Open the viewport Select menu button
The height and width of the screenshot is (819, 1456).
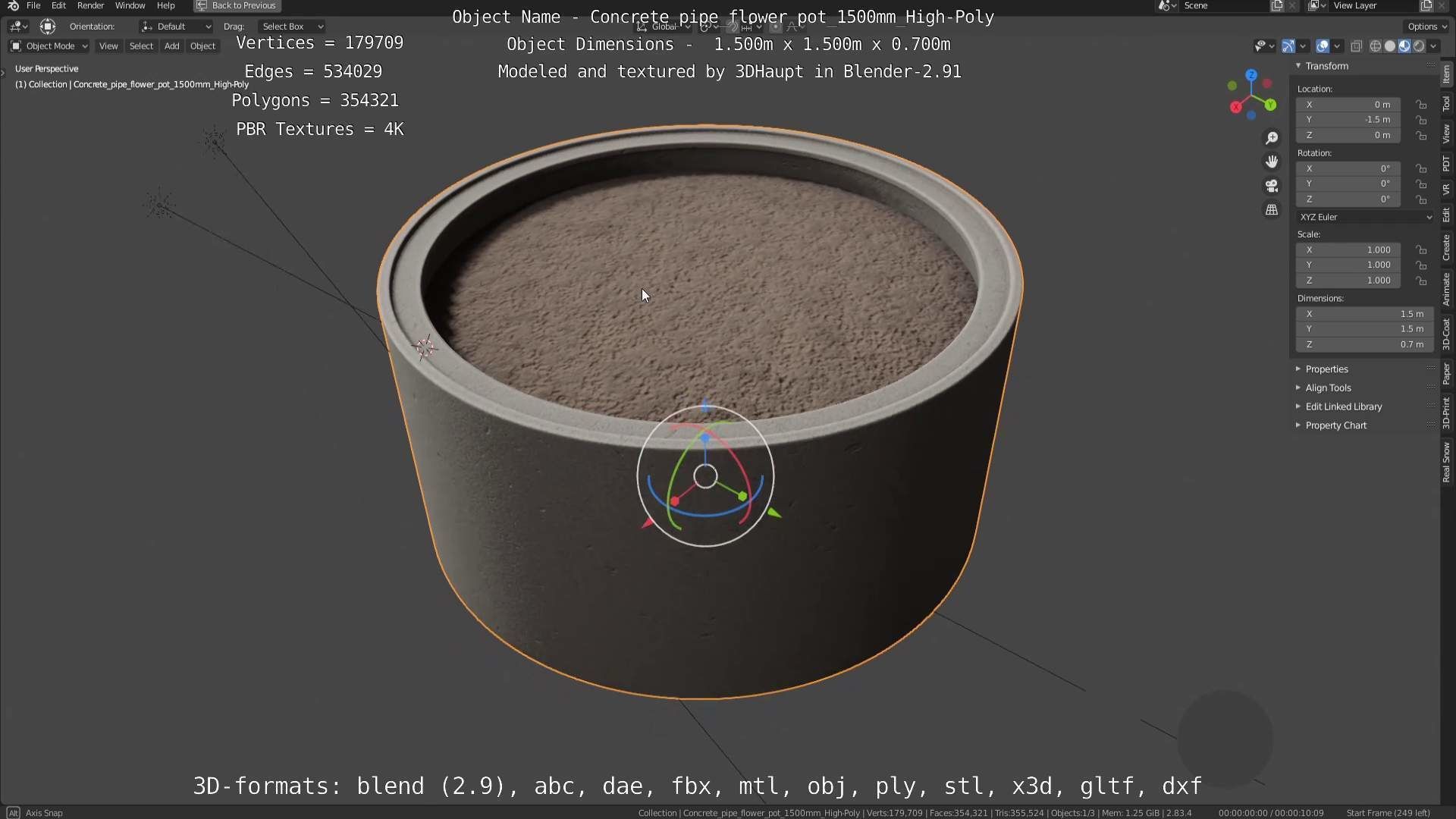click(141, 46)
